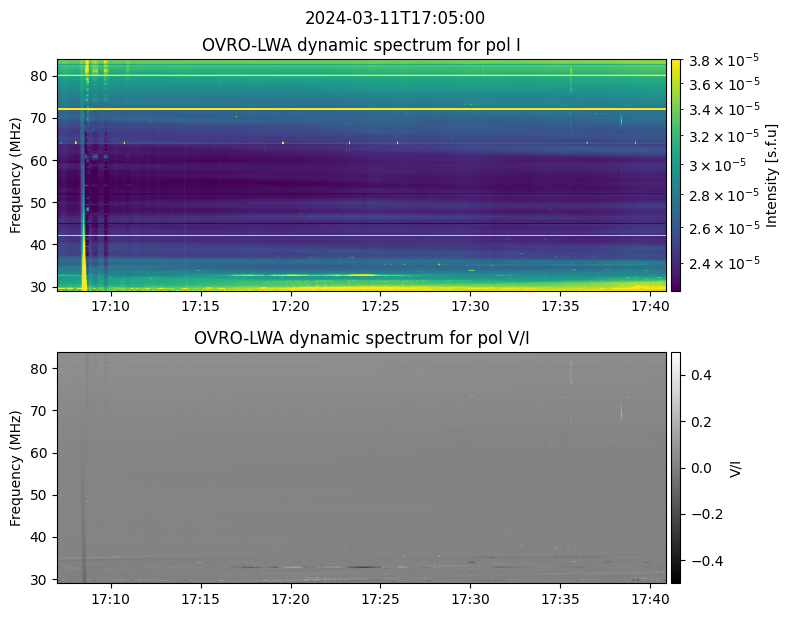This screenshot has width=789, height=617.
Task: Click the dark vertical streak in V/I plot
Action: click(x=85, y=467)
